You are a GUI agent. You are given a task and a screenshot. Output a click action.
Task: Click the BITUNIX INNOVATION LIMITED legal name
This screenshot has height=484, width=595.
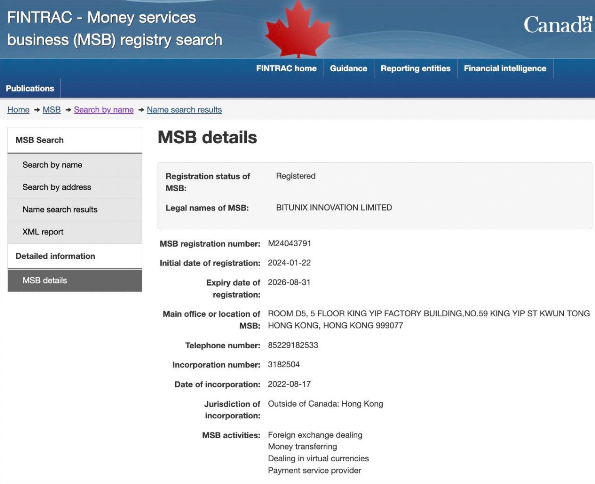point(334,208)
